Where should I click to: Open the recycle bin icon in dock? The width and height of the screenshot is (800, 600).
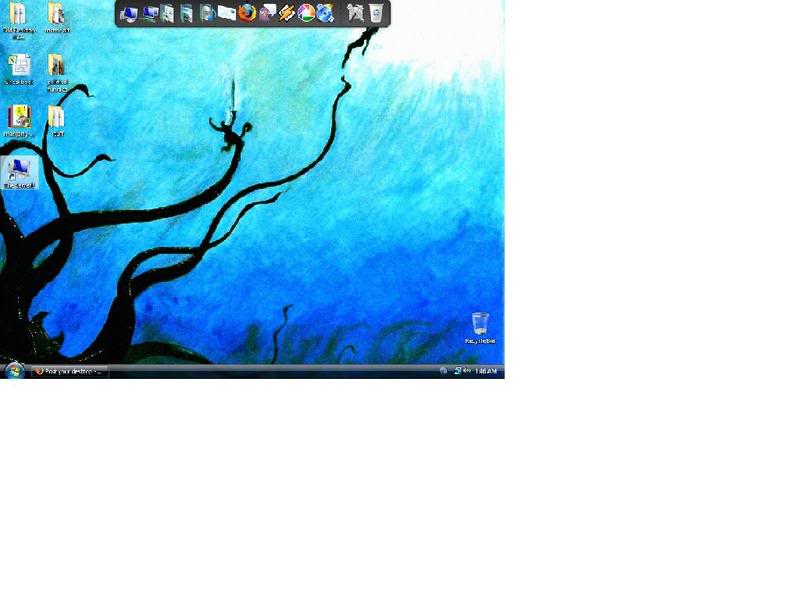[x=376, y=13]
